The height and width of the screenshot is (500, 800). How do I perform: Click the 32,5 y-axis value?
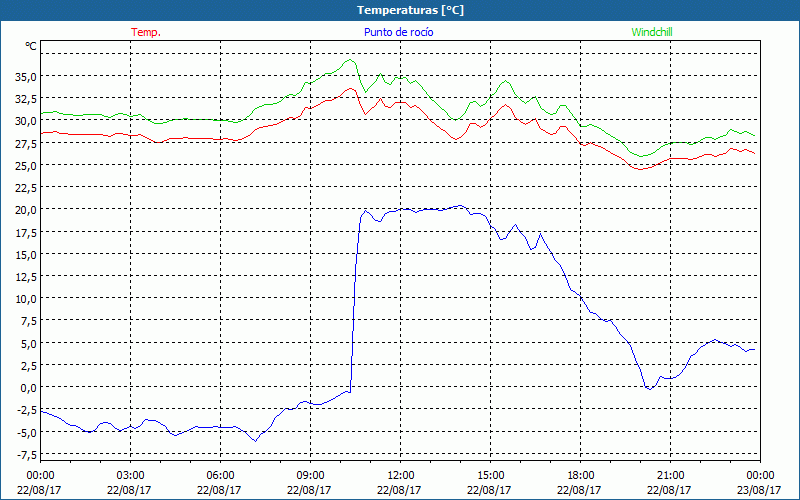click(x=27, y=98)
